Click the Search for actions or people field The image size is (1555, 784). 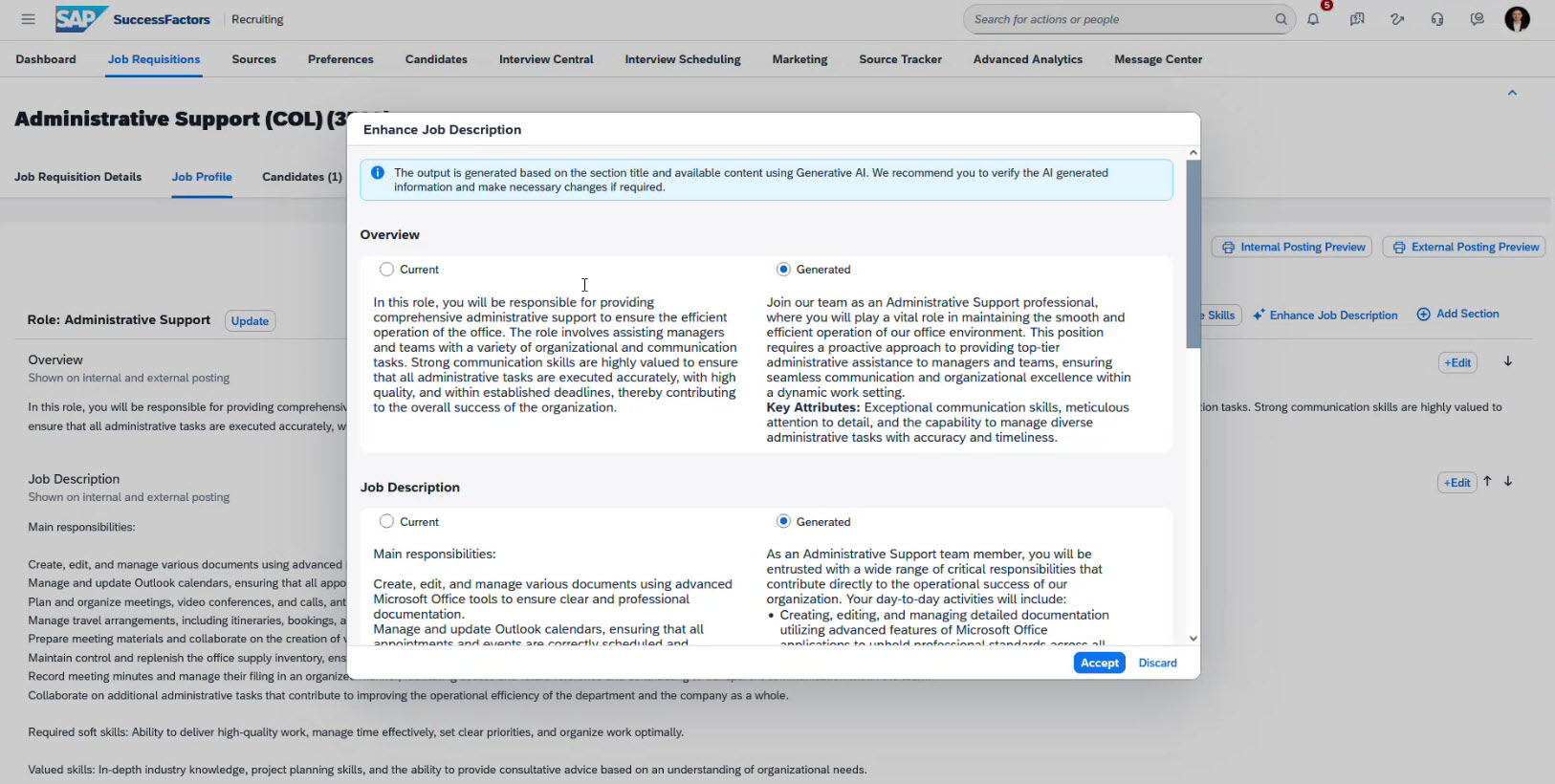pyautogui.click(x=1119, y=19)
